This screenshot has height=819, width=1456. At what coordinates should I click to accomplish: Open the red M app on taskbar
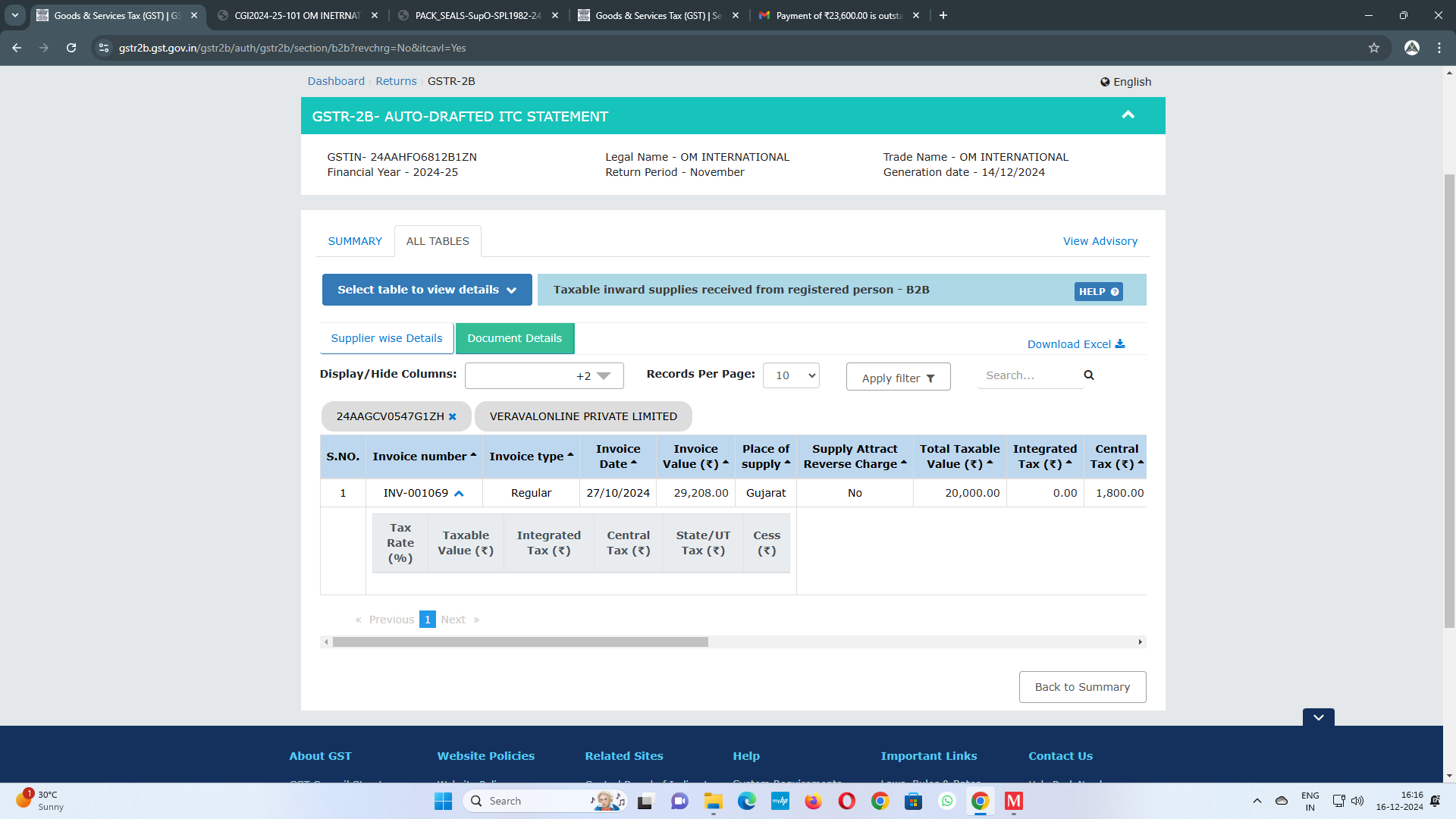point(1013,801)
